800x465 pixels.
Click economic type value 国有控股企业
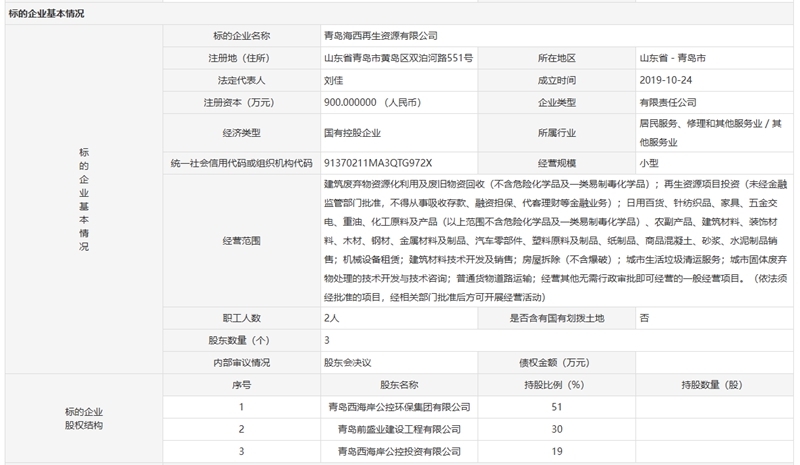[351, 131]
